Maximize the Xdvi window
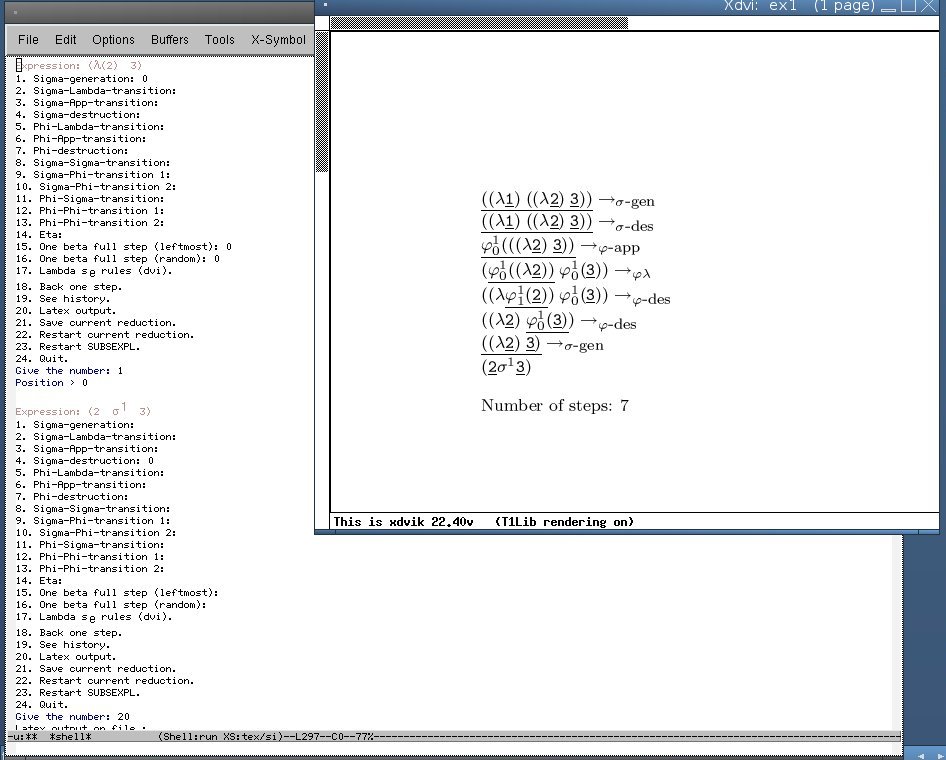Screen dimensions: 946x760 [x=908, y=6]
